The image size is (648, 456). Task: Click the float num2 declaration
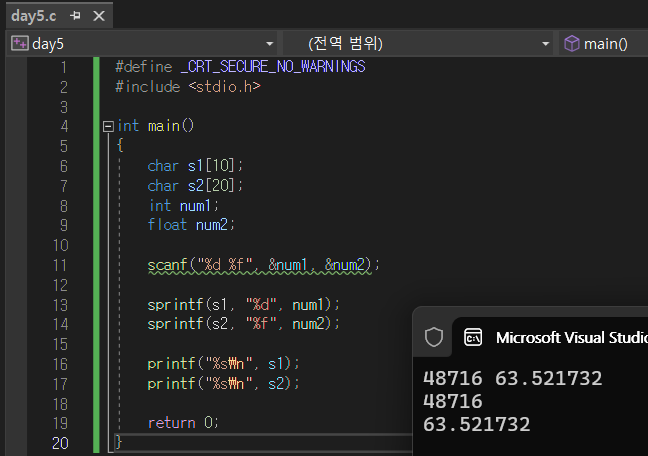(x=191, y=225)
